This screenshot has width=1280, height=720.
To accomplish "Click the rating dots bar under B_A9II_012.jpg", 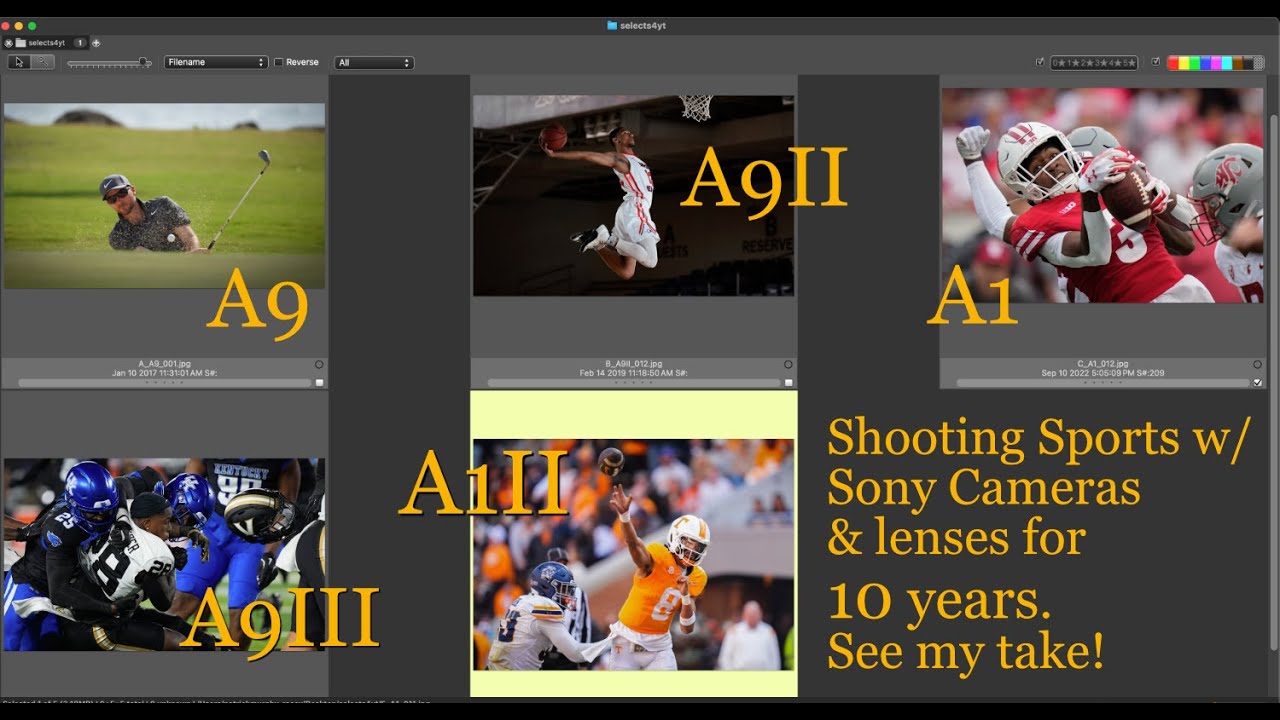I will coord(634,383).
